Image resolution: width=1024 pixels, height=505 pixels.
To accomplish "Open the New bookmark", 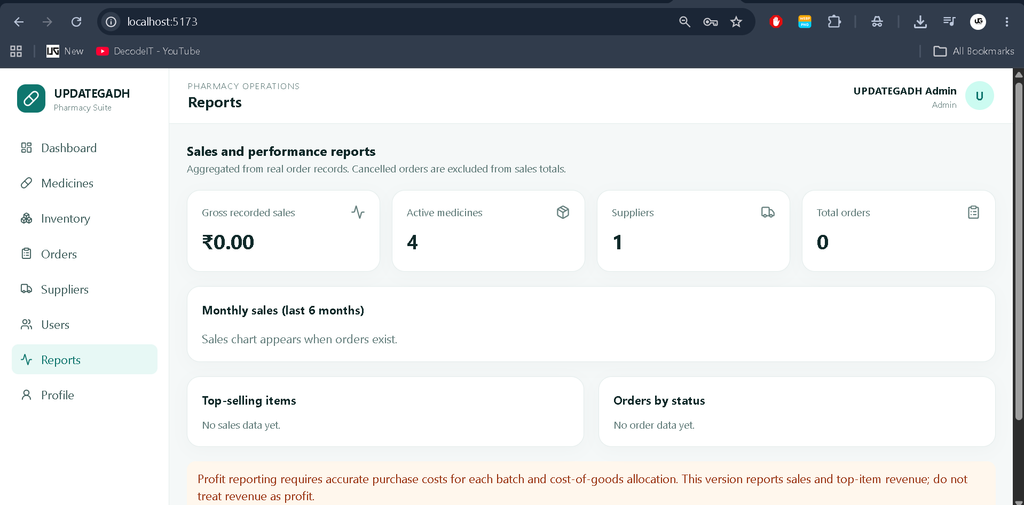I will (65, 51).
